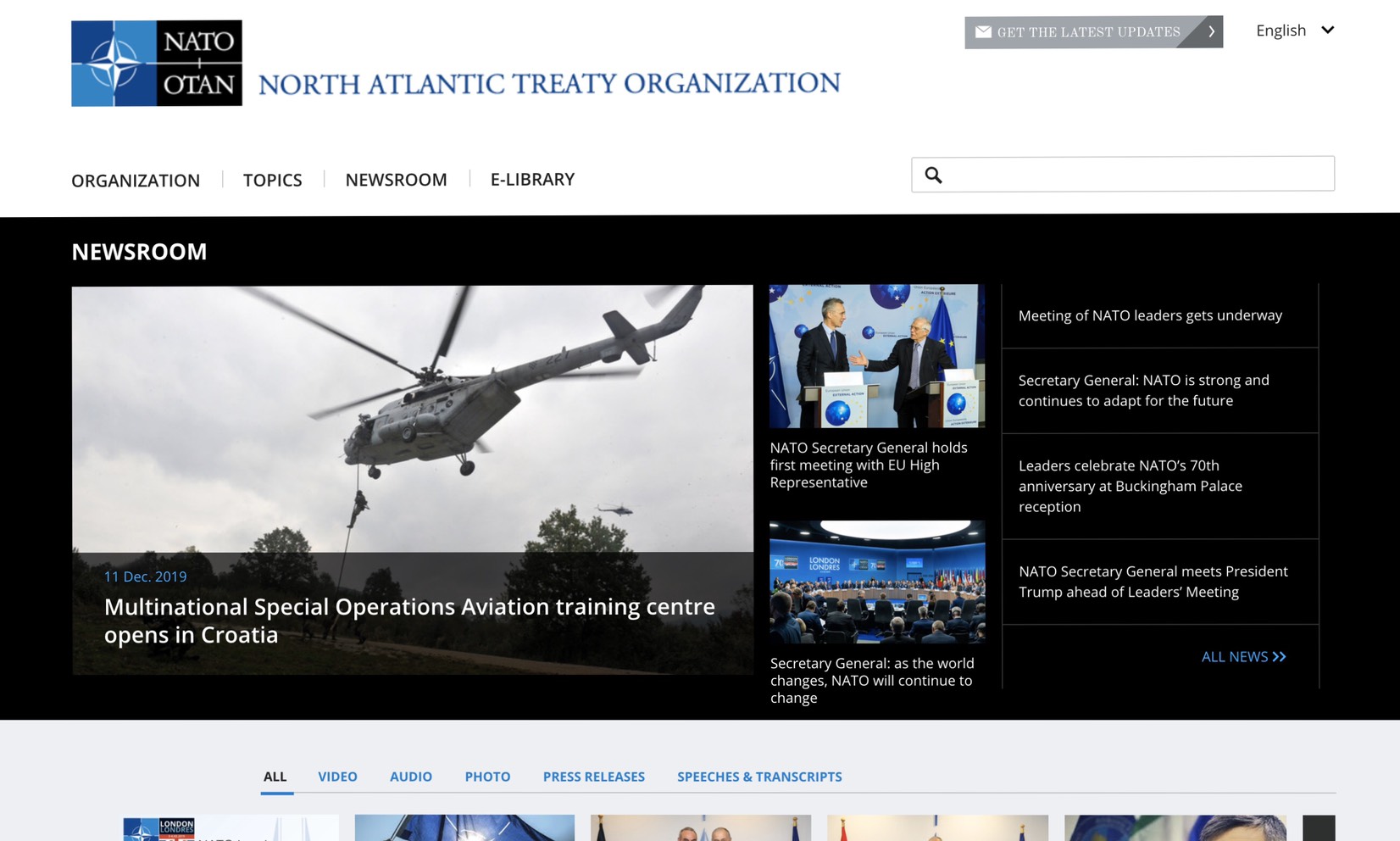This screenshot has width=1400, height=841.
Task: Select the All tab
Action: pyautogui.click(x=275, y=777)
